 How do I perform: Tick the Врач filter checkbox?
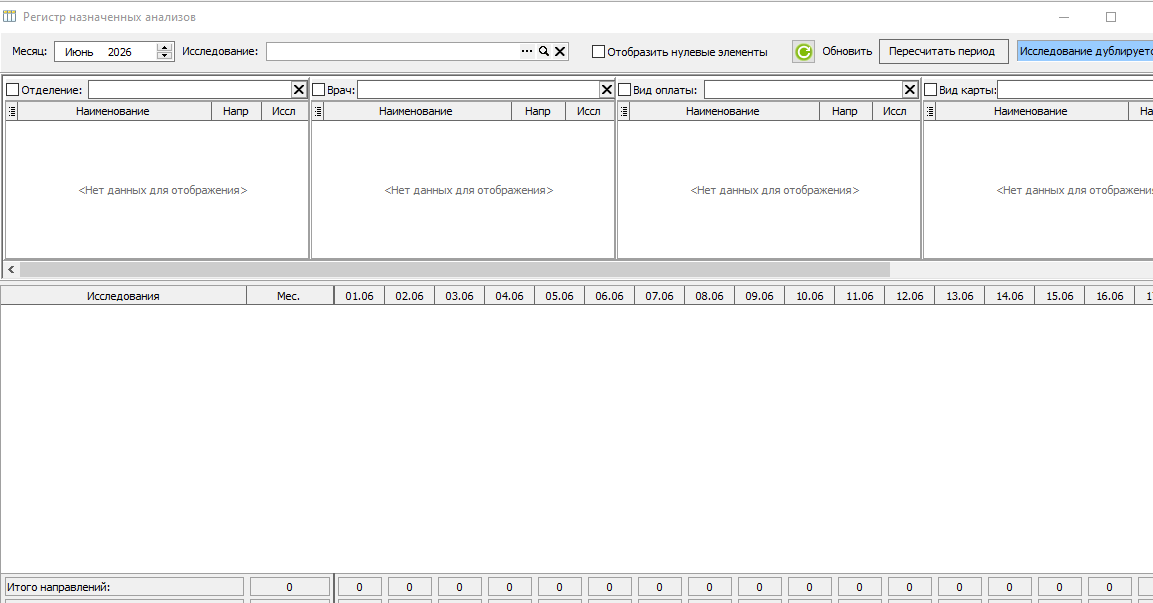(318, 90)
